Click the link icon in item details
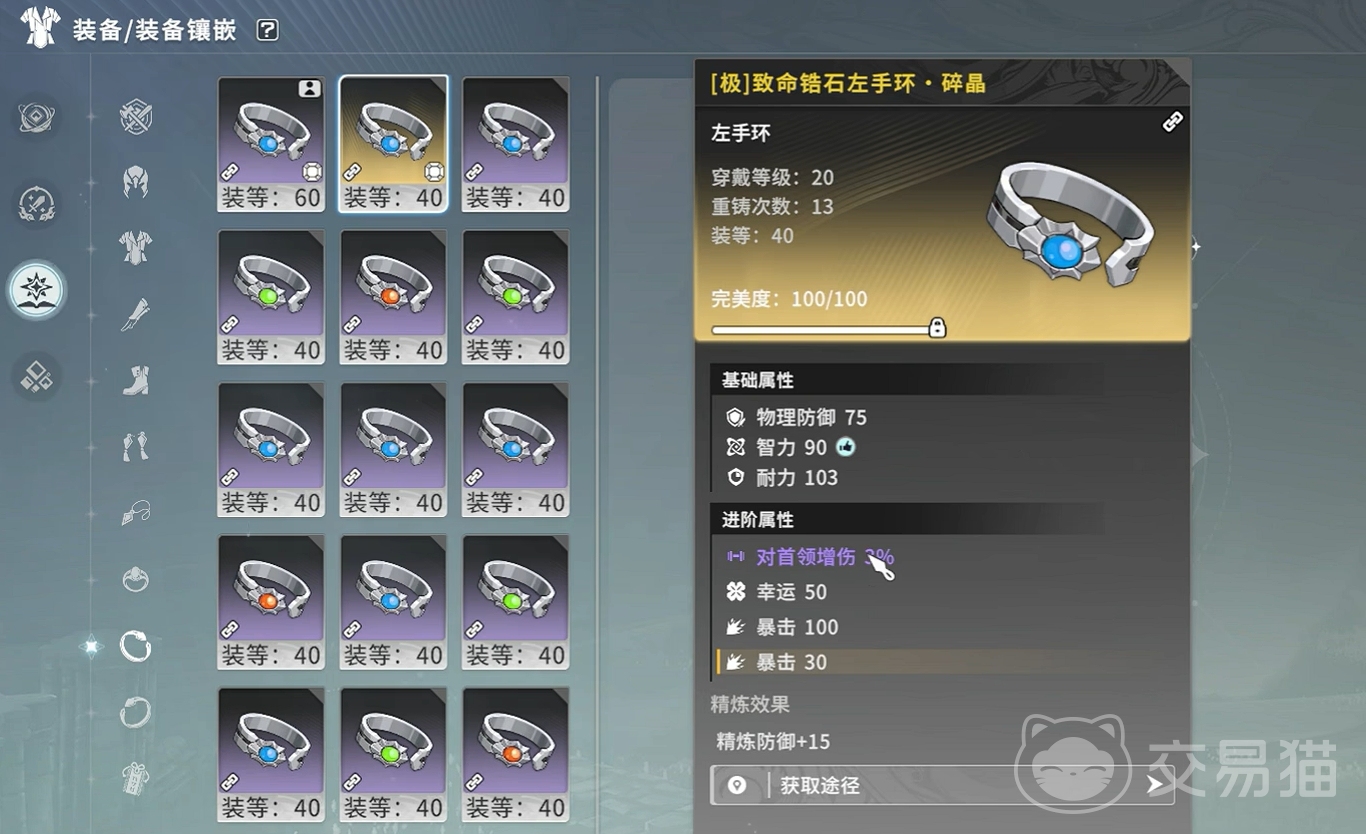The image size is (1366, 834). coord(1172,122)
